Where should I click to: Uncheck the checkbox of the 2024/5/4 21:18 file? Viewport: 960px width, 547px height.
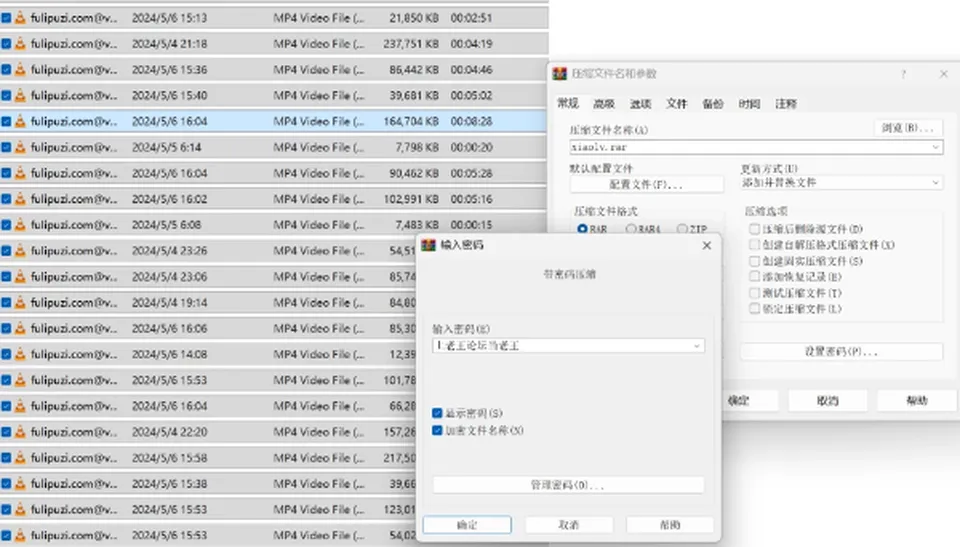(6, 43)
